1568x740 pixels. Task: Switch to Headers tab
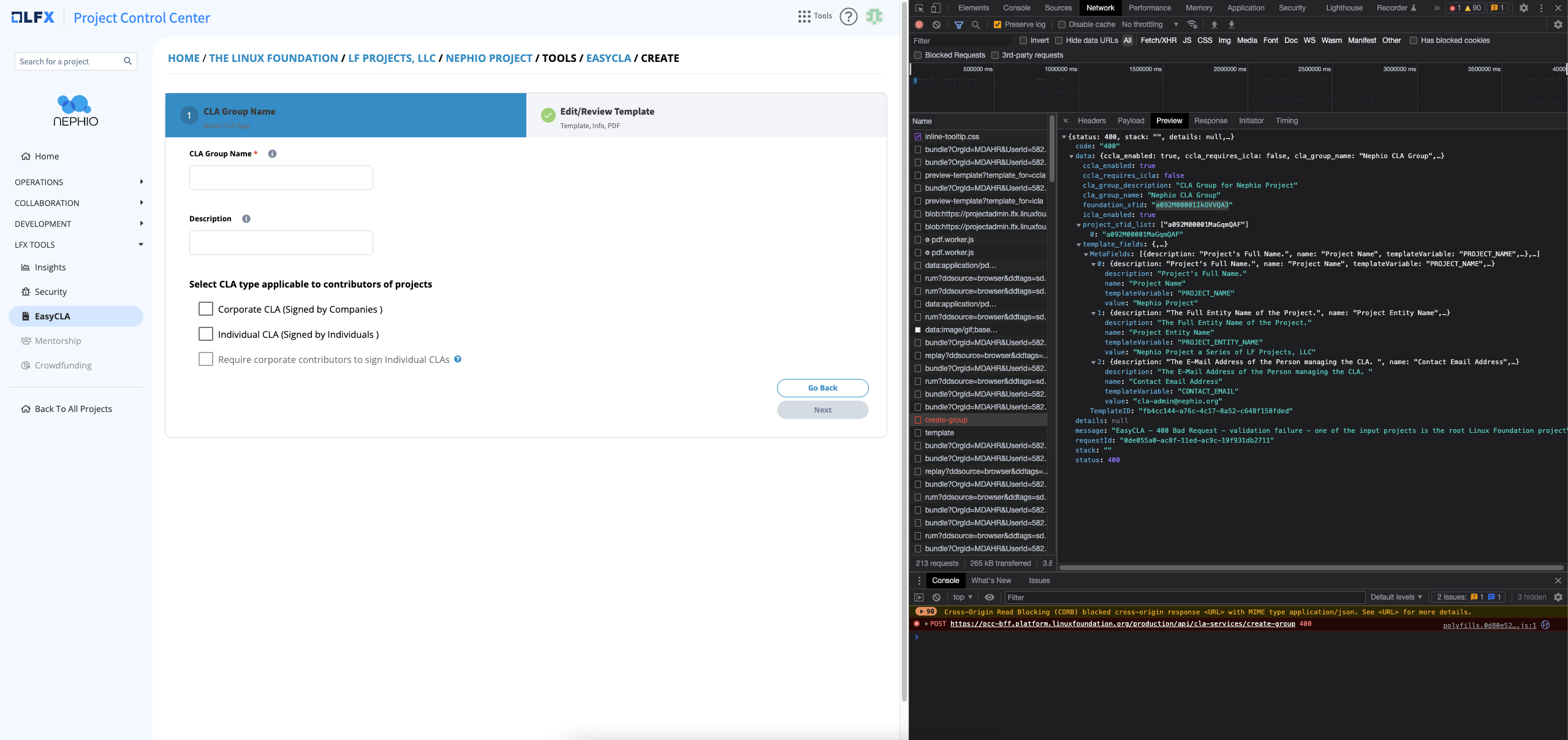[x=1092, y=121]
